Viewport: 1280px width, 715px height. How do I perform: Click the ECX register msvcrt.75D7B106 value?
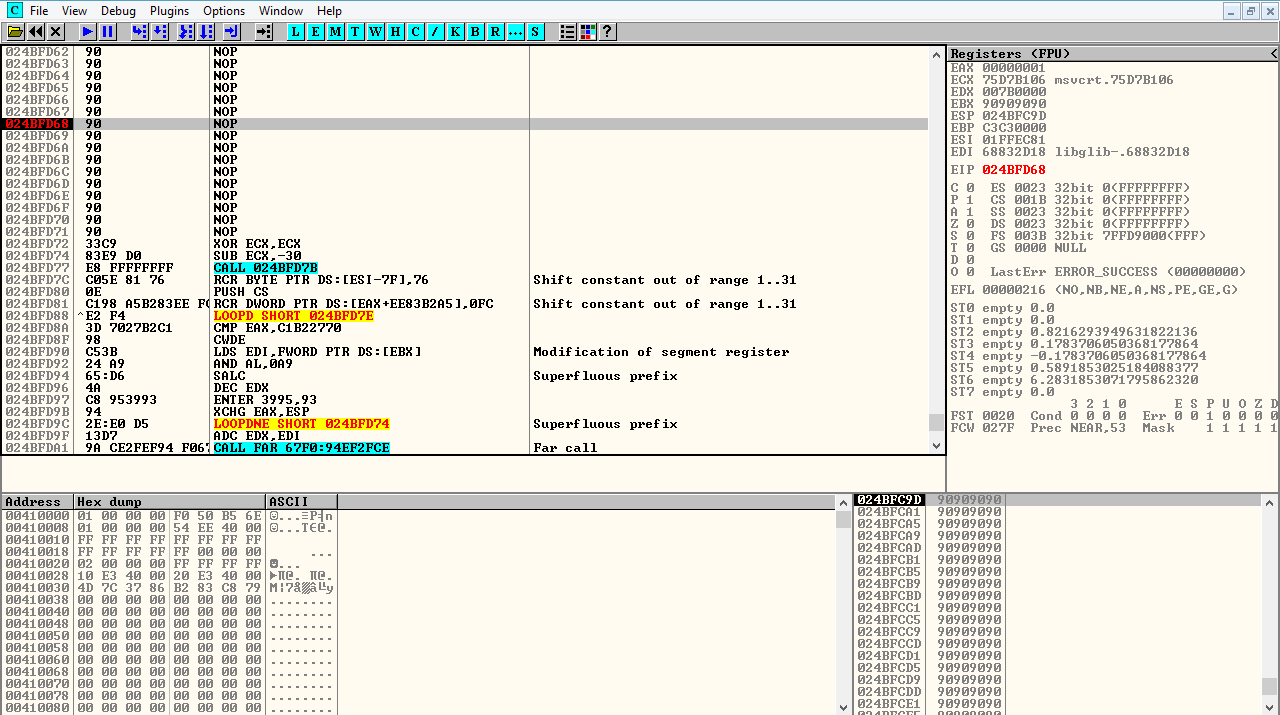[1114, 80]
